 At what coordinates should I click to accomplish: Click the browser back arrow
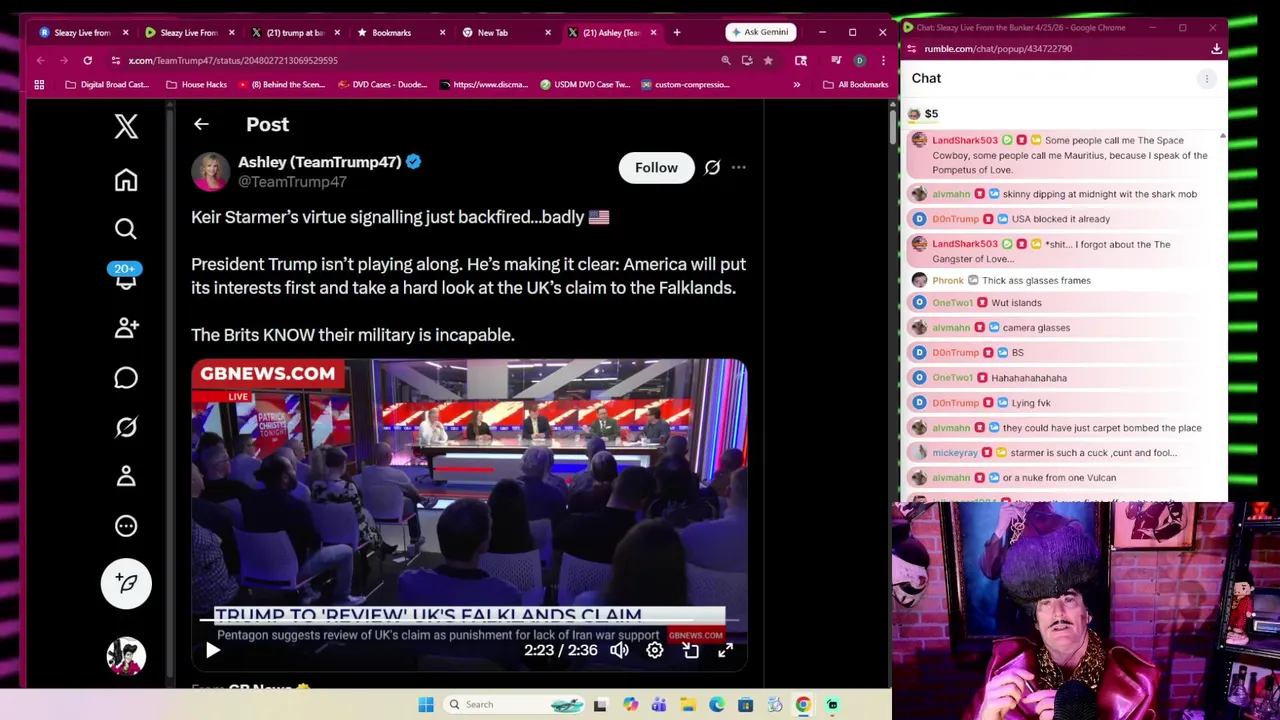tap(40, 60)
